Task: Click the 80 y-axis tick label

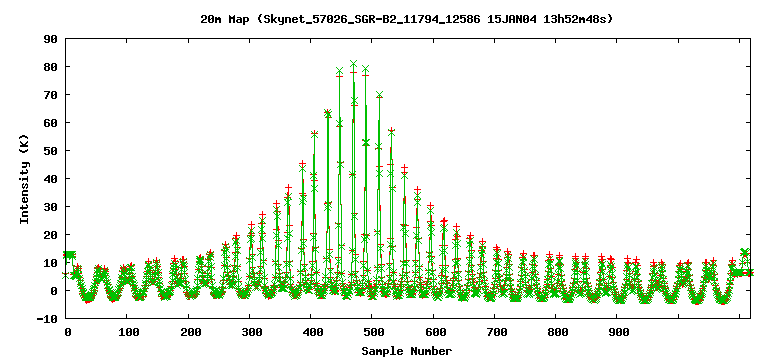Action: 52,67
